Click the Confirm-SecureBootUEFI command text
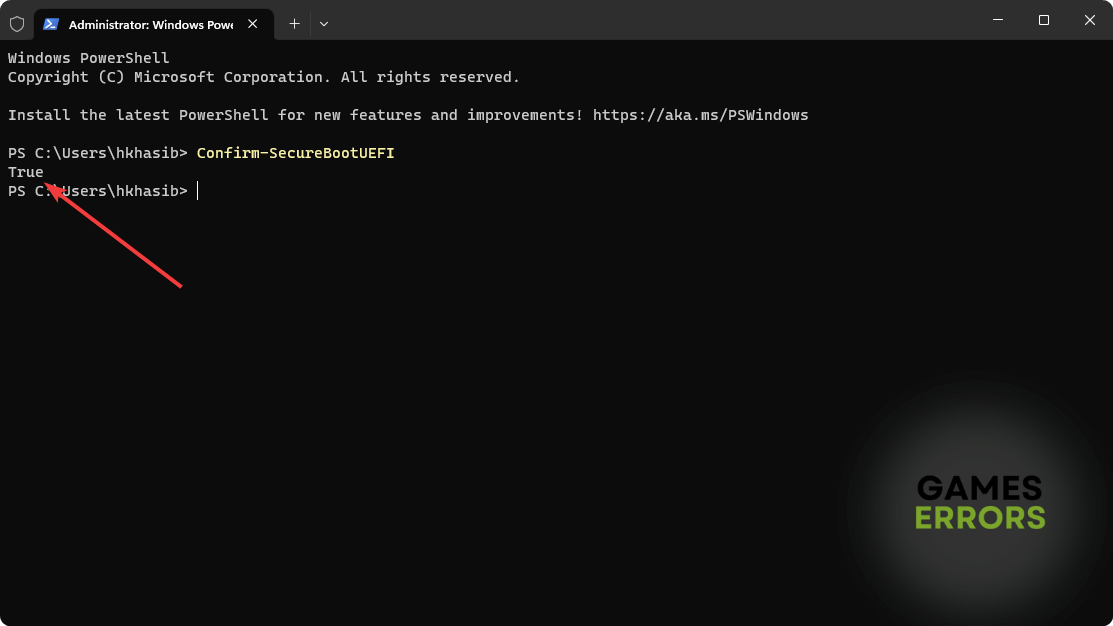1113x626 pixels. pos(295,153)
